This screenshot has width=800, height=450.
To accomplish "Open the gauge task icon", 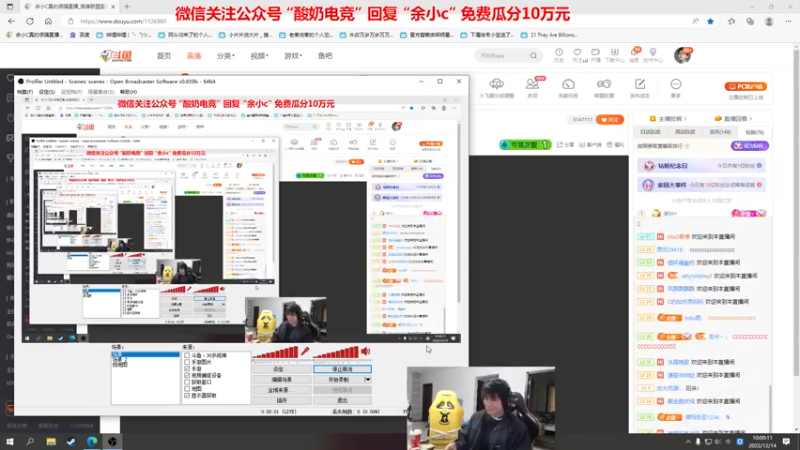I will (568, 84).
